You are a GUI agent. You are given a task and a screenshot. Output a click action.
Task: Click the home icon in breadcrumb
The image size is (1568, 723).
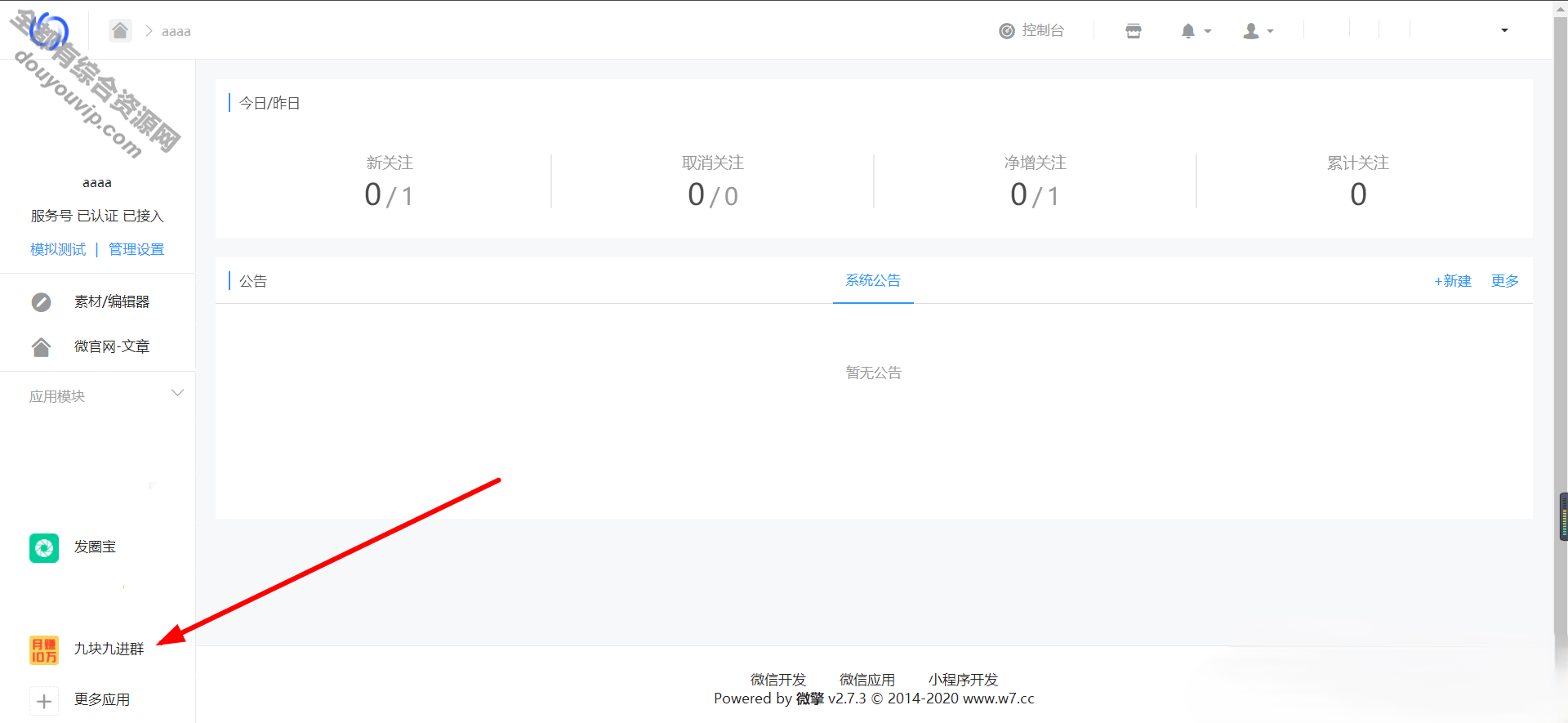tap(120, 31)
